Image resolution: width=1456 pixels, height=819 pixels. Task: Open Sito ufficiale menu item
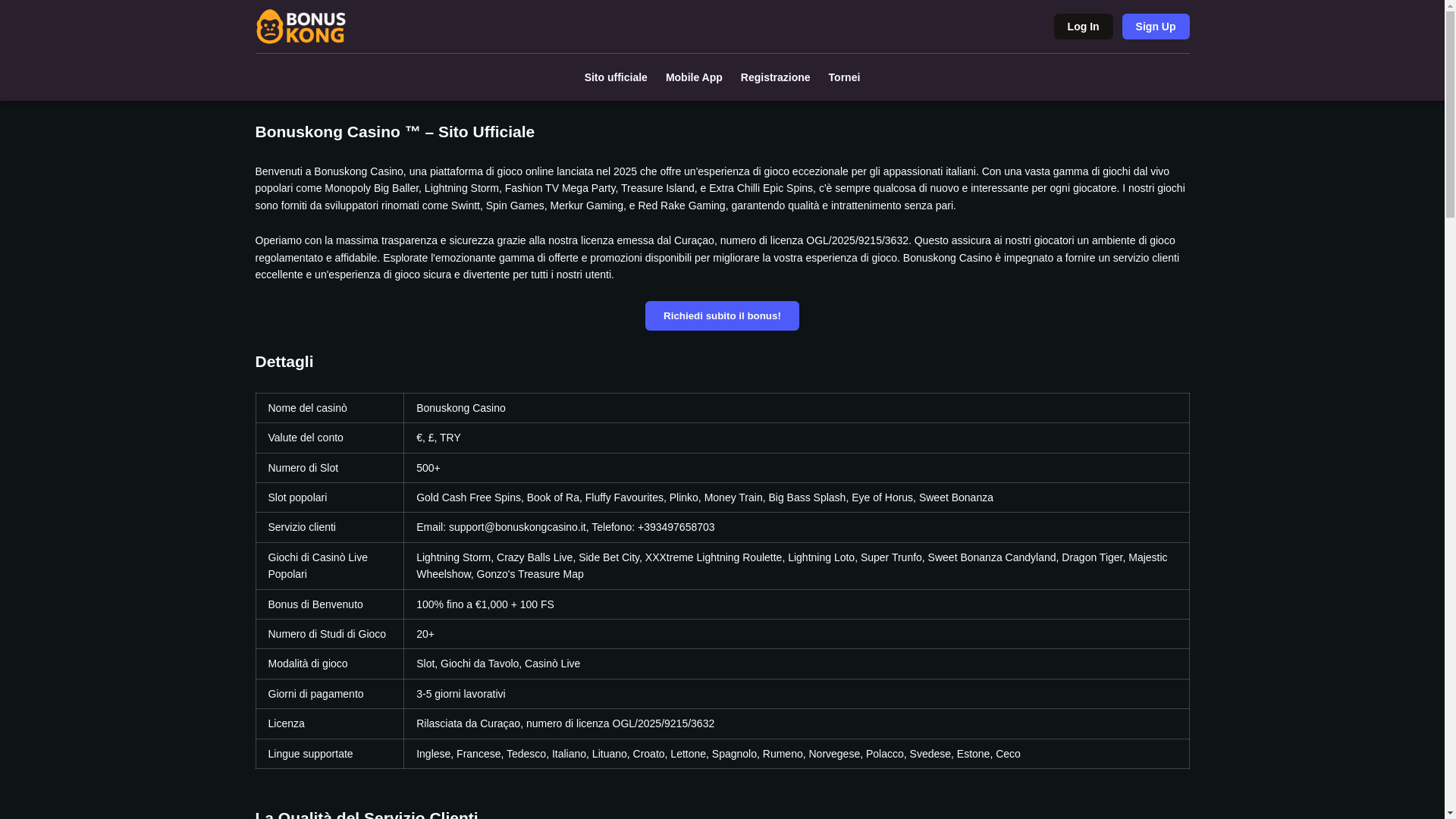tap(615, 77)
